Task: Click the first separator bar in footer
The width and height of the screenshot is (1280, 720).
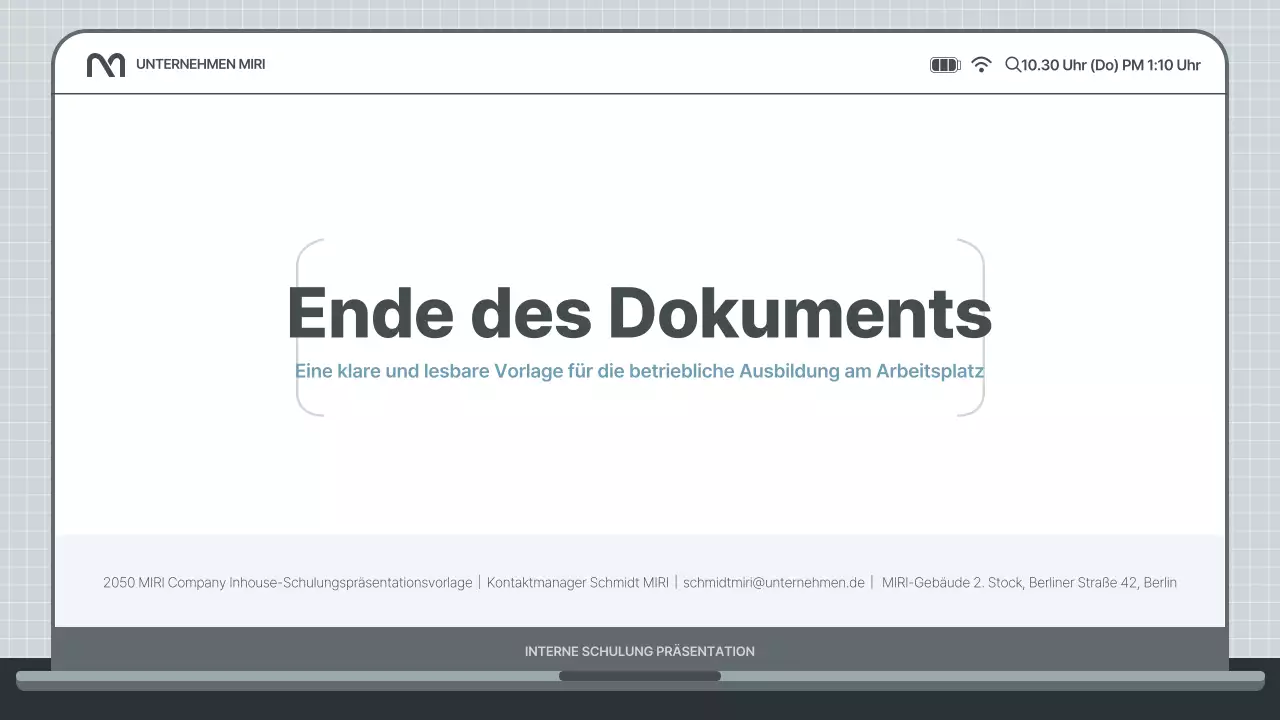Action: tap(479, 582)
